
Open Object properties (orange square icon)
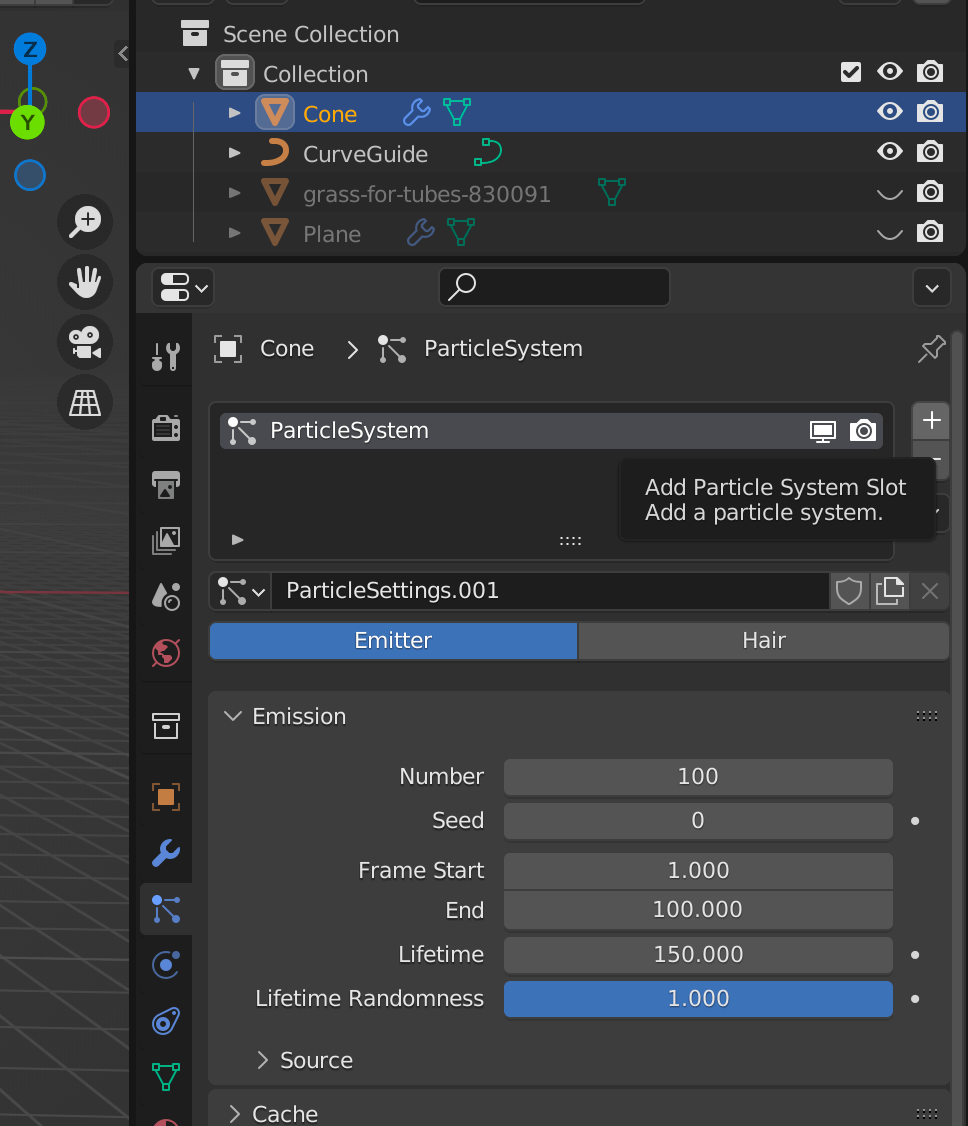(165, 797)
